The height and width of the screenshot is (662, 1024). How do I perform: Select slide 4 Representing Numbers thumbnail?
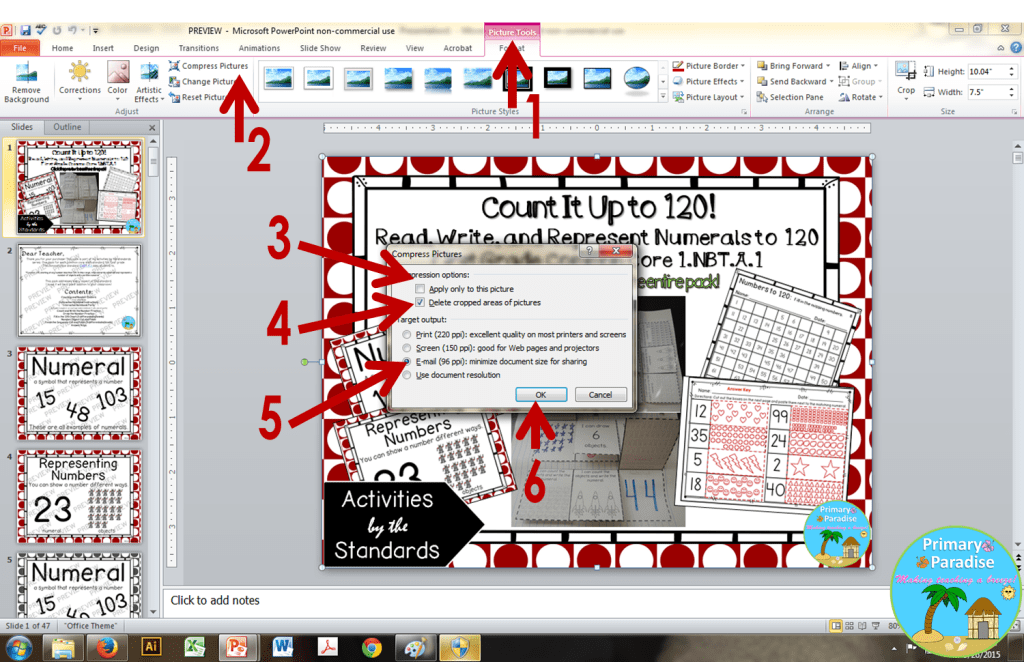coord(79,496)
